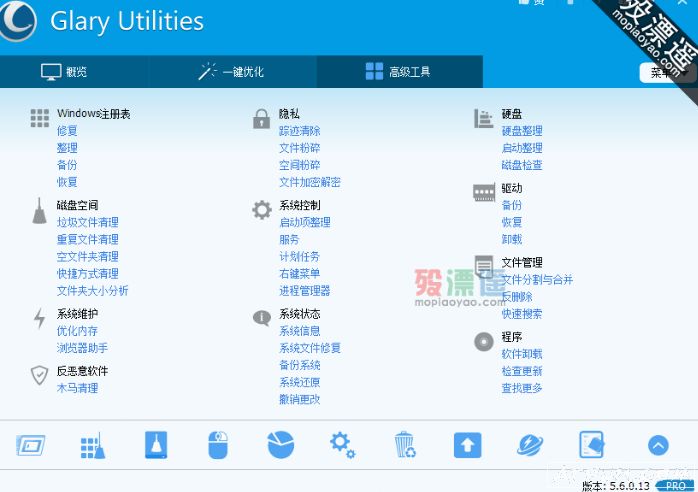
Task: Launch 空文件夹清理
Action: 88,256
